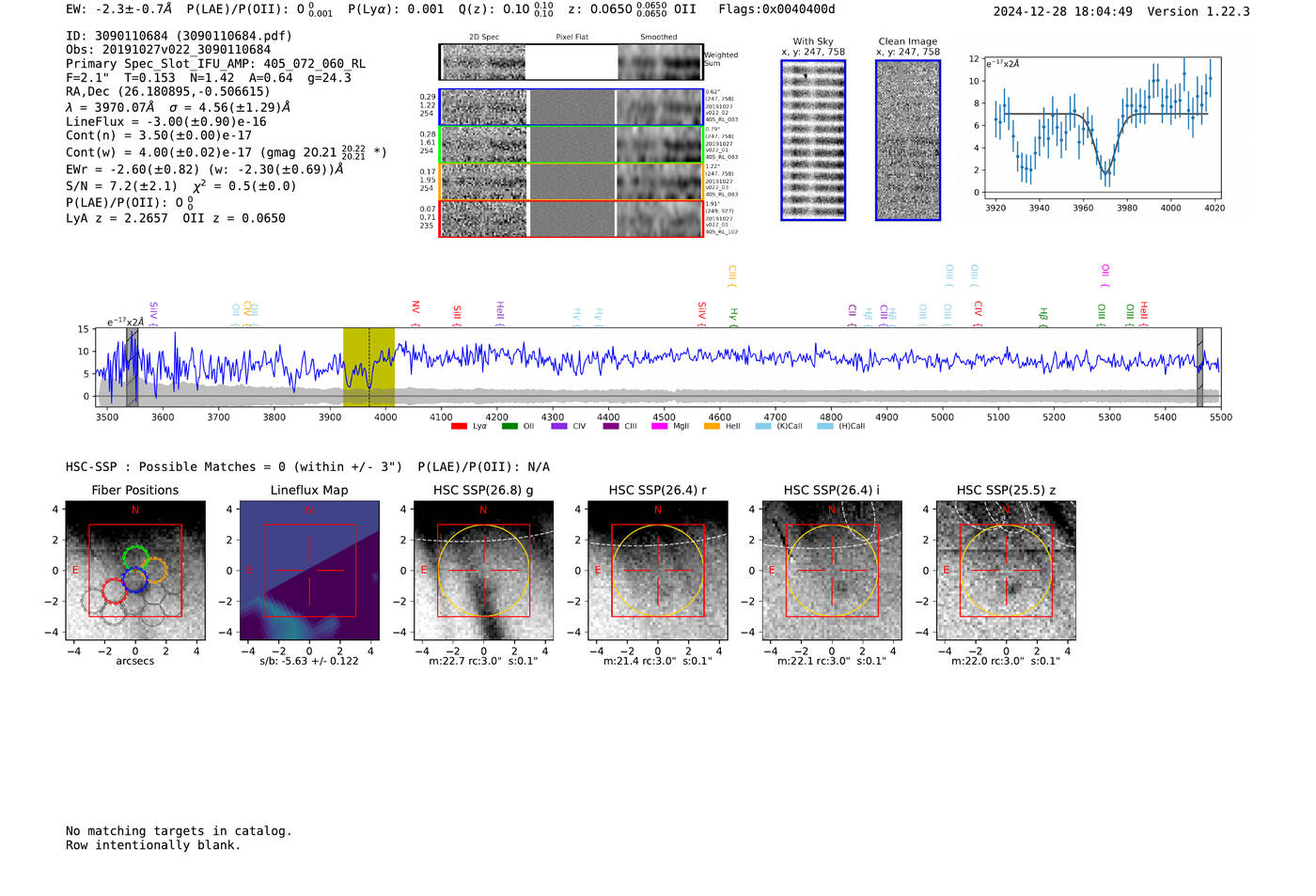Click the Lyα red legend swatch

pos(459,427)
